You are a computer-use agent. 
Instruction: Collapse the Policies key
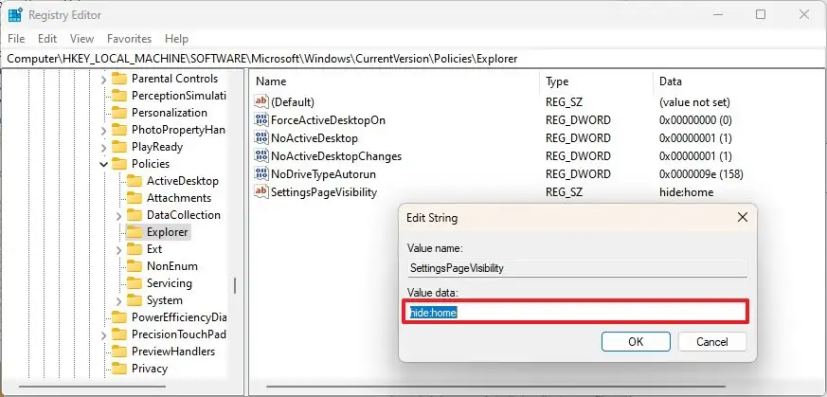(103, 164)
